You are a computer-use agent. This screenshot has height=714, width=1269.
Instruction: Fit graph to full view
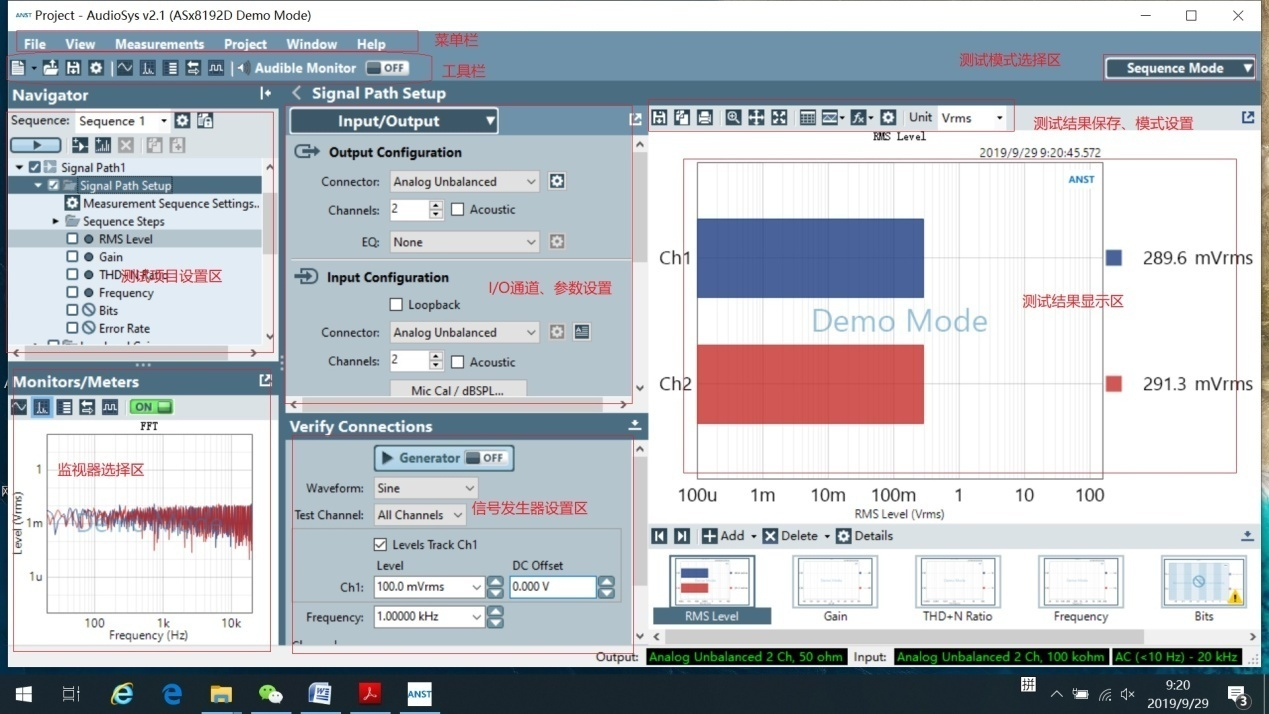[779, 117]
